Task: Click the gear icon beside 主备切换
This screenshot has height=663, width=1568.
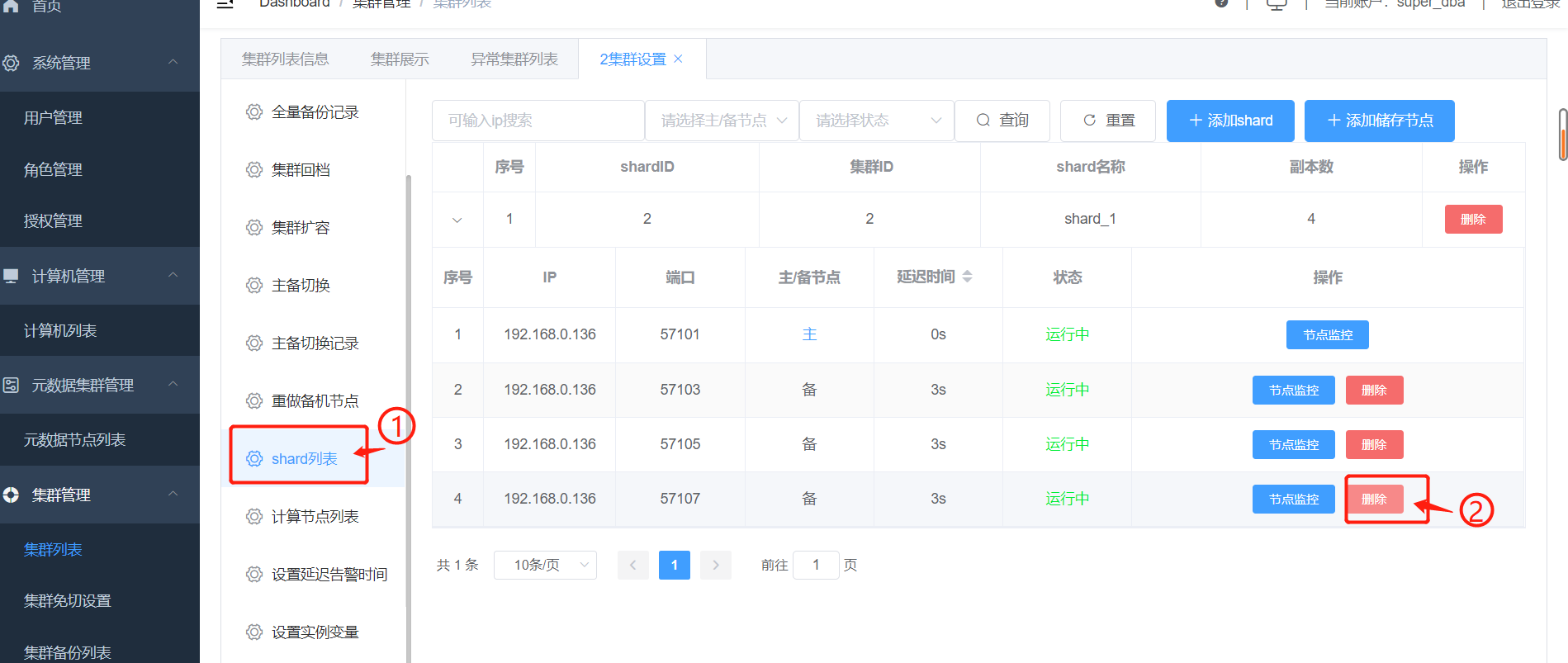Action: pos(254,286)
